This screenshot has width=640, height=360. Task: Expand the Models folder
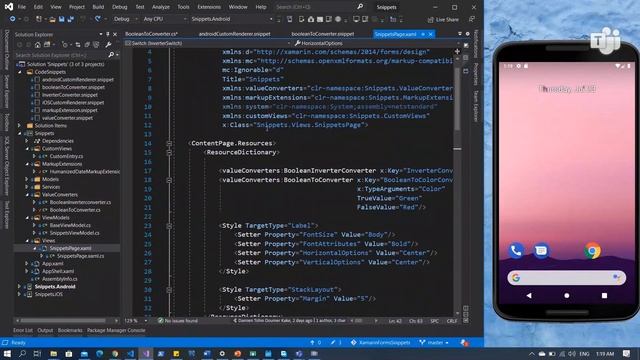[x=27, y=179]
